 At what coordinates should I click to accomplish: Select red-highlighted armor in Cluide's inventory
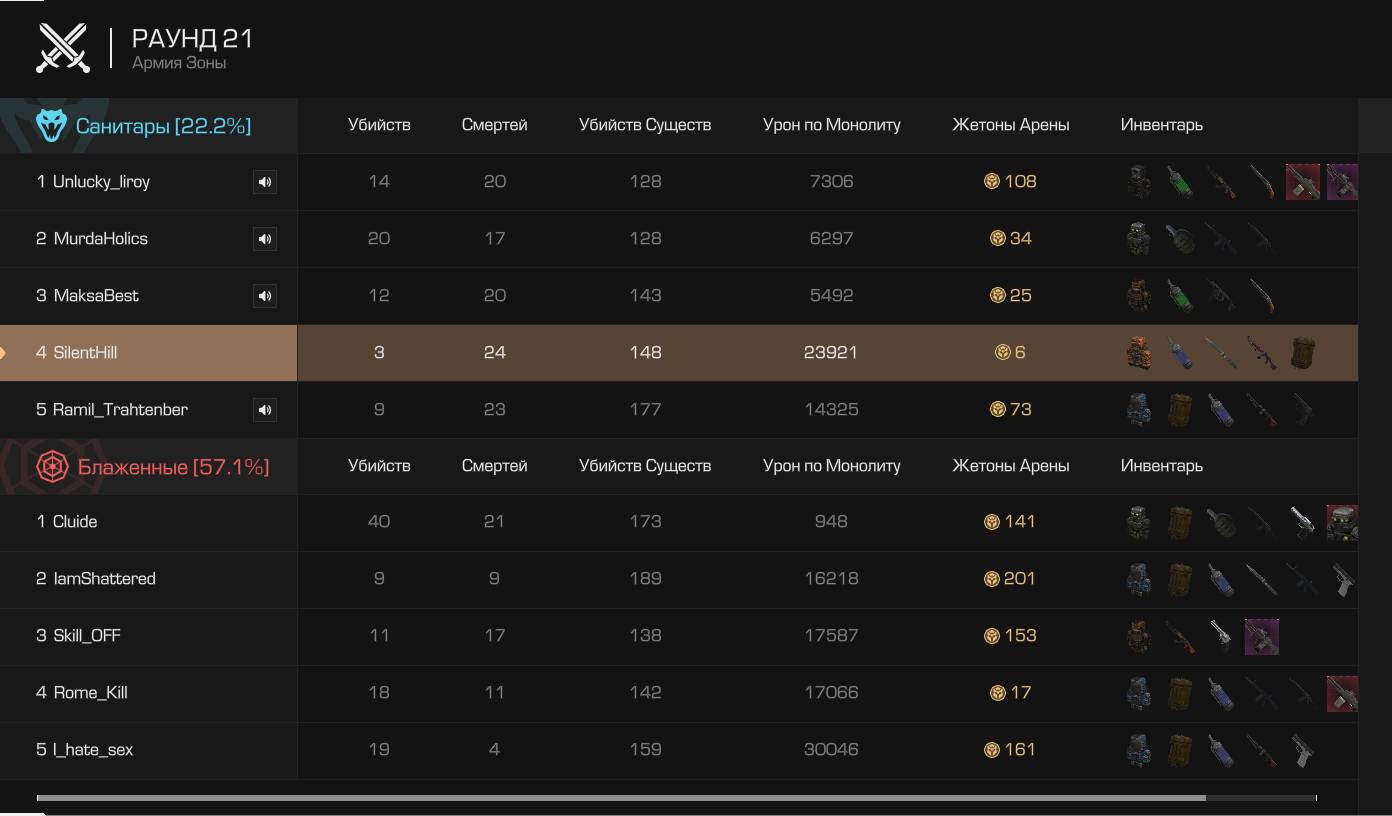[x=1342, y=522]
